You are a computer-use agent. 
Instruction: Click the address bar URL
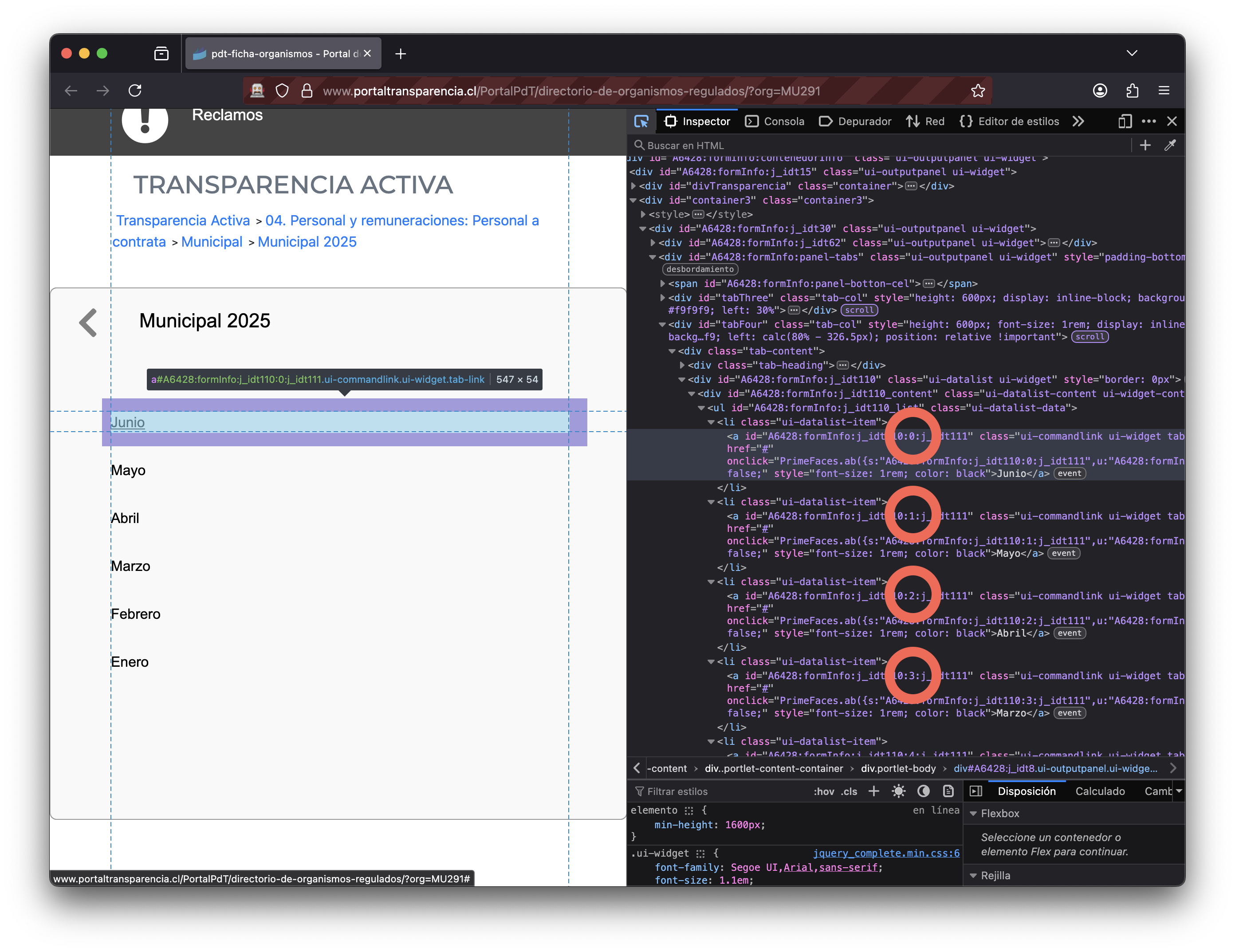(571, 90)
